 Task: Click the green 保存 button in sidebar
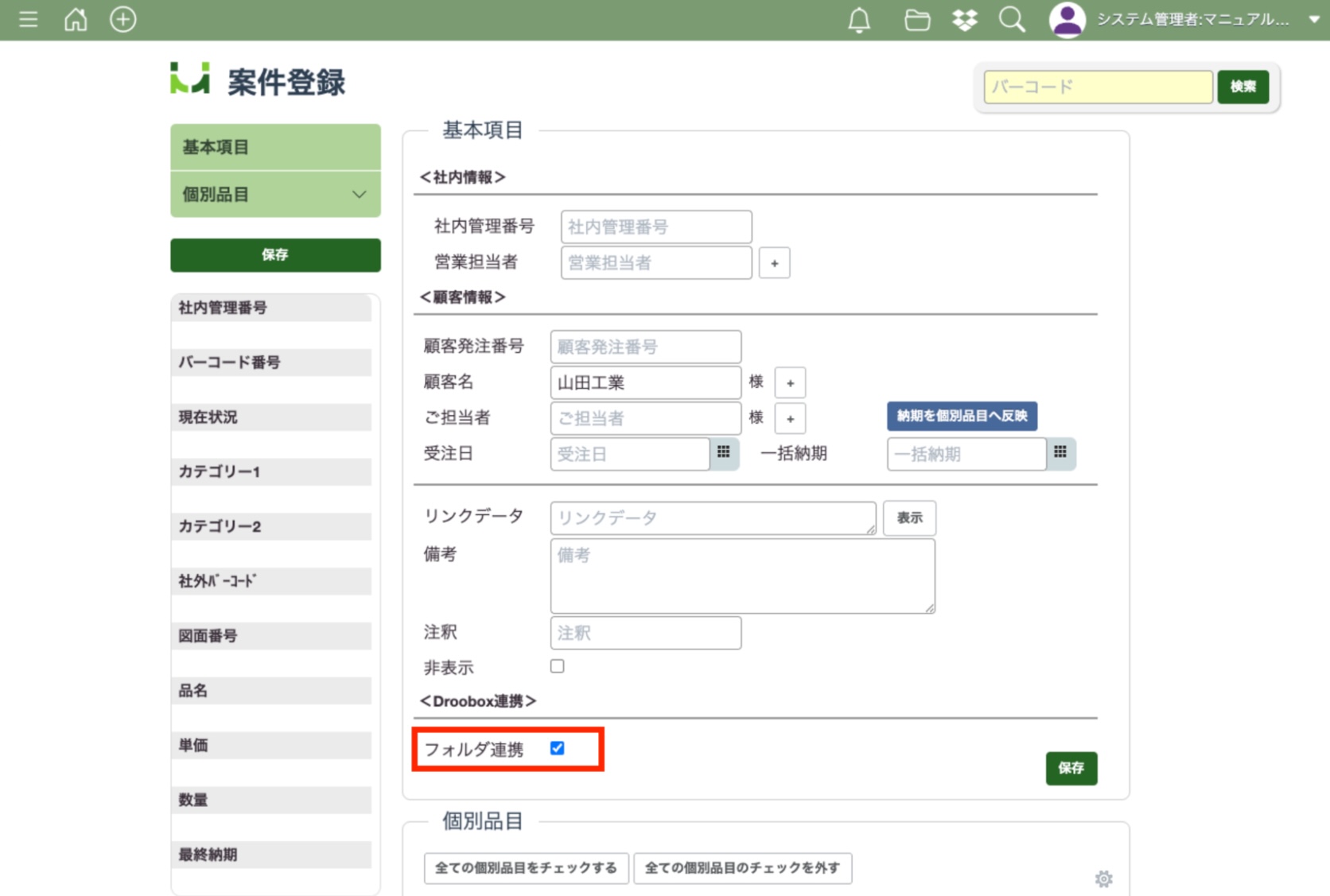pos(275,255)
